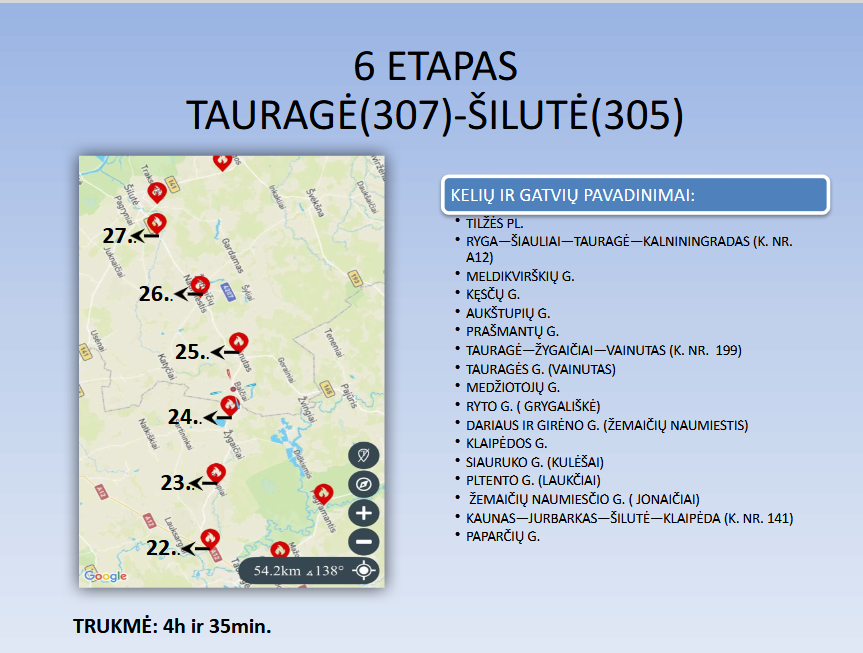
Task: Zoom out with the map minus button
Action: coord(364,543)
